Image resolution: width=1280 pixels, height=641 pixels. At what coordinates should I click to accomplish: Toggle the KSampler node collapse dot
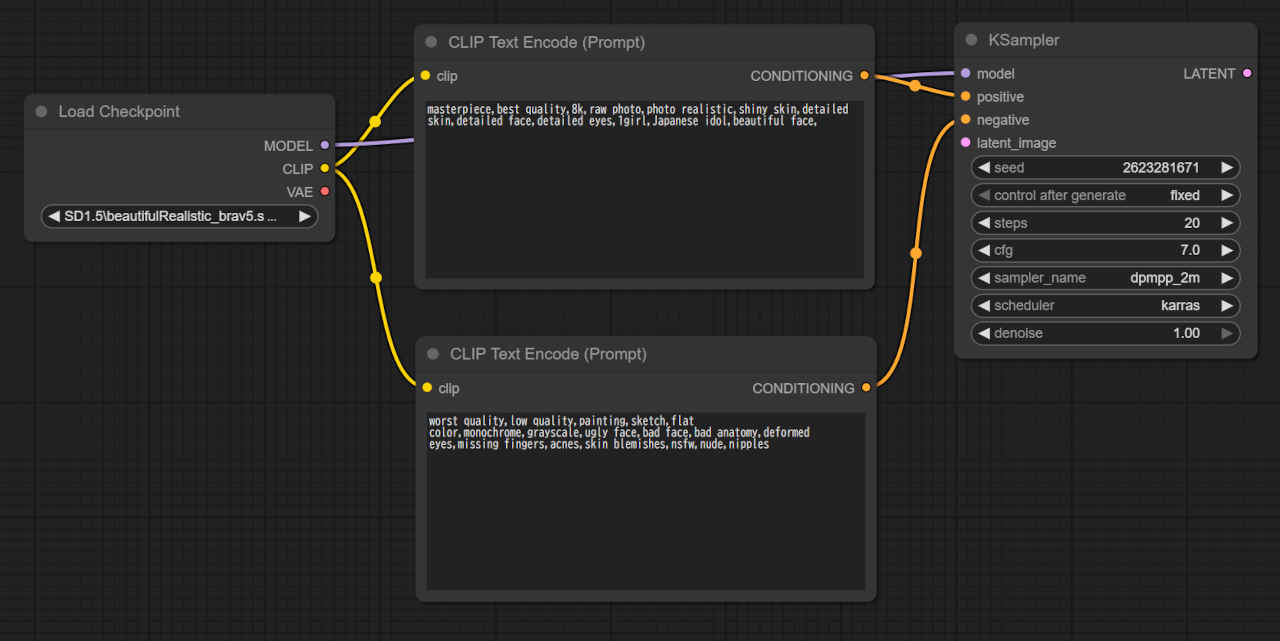[971, 40]
